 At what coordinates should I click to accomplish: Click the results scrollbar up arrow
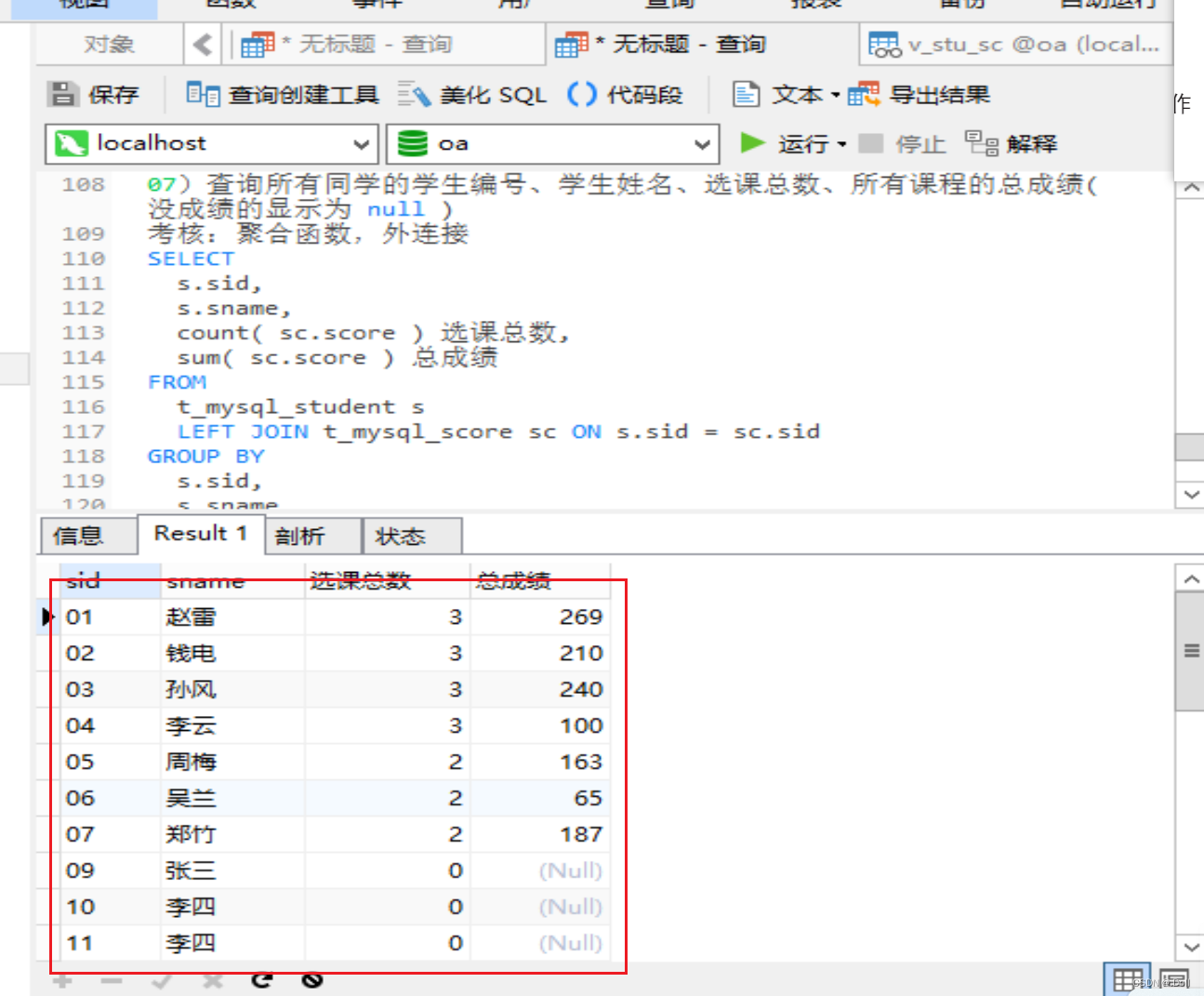pyautogui.click(x=1190, y=578)
